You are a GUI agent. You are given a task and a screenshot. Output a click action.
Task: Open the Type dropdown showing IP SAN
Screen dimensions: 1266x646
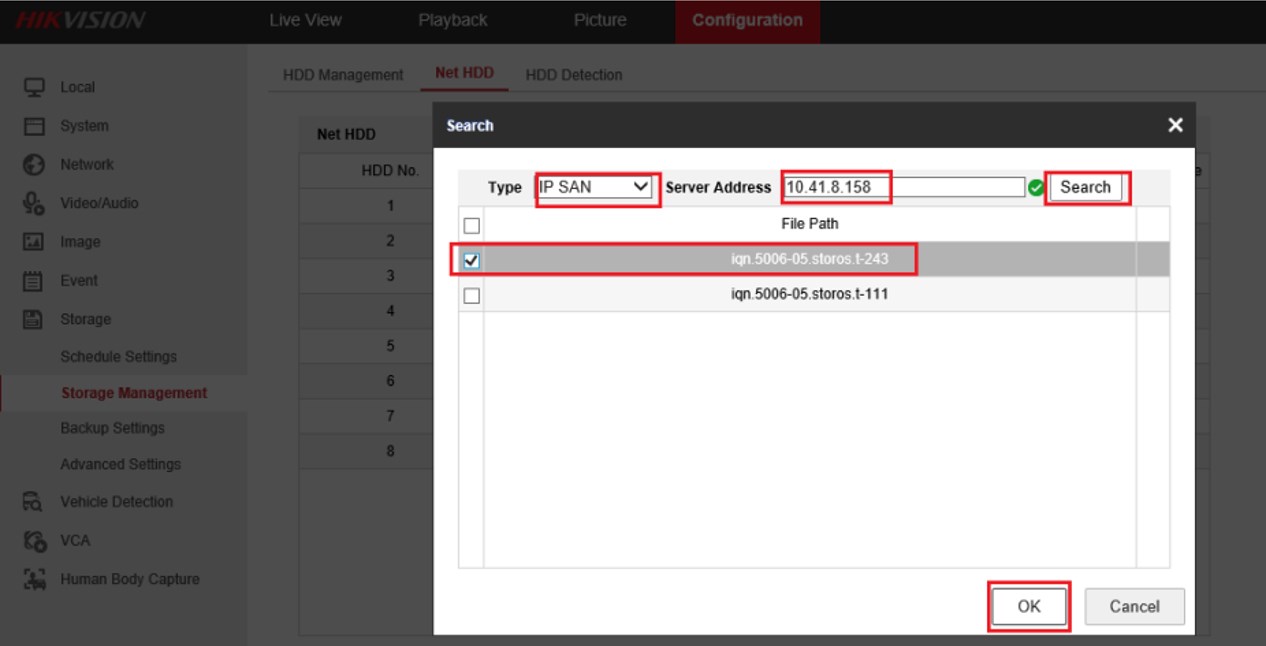point(595,187)
